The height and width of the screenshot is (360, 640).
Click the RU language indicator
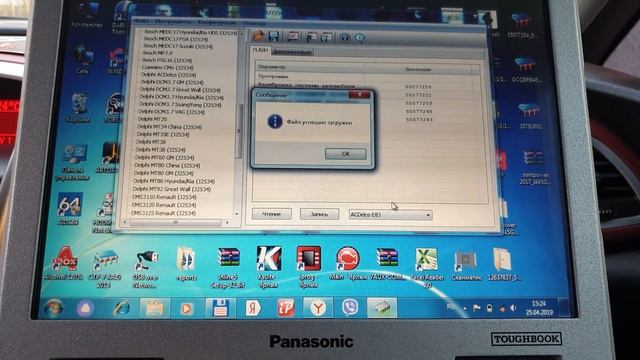pos(451,307)
